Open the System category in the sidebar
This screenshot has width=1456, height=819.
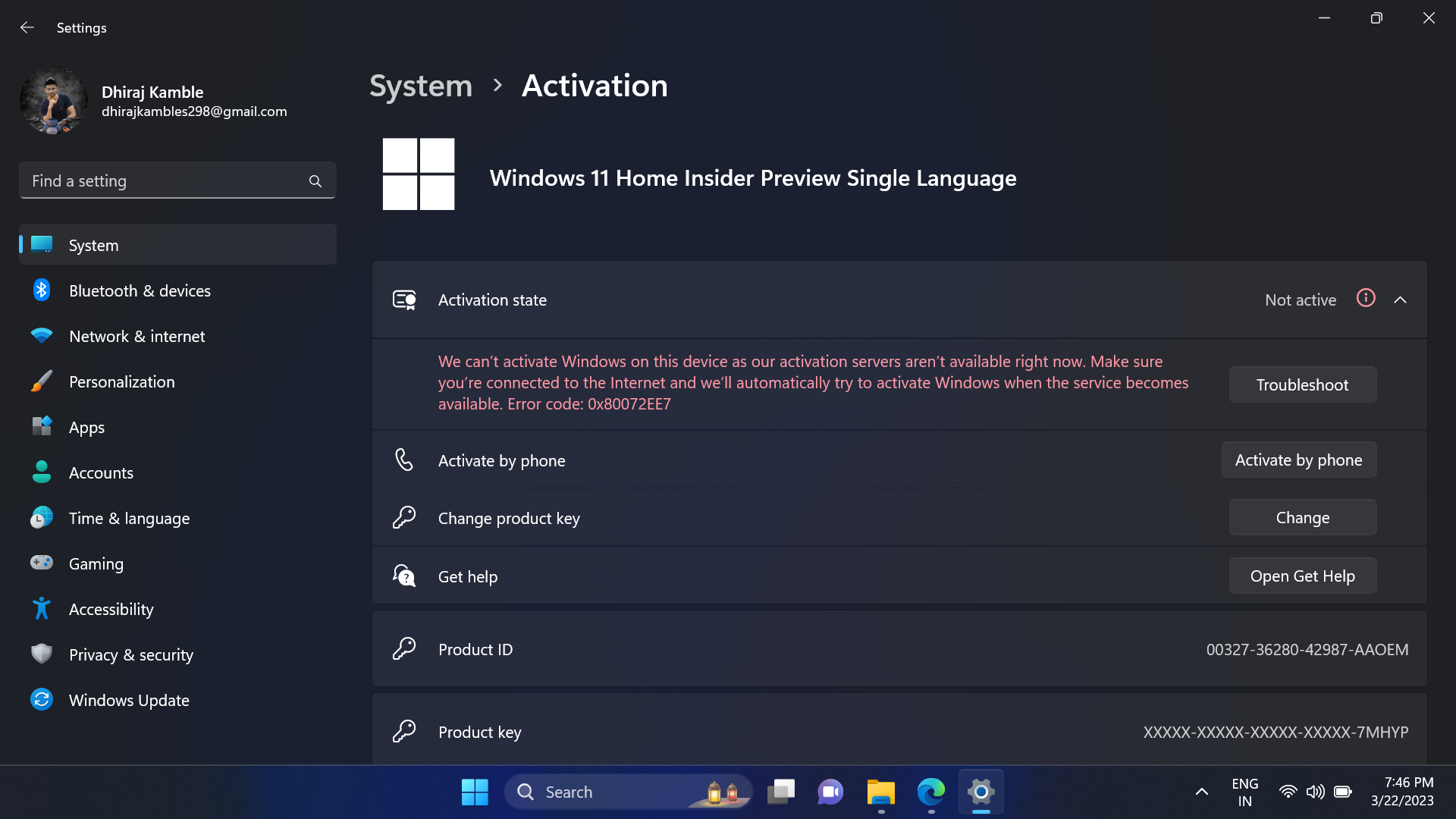[x=177, y=244]
